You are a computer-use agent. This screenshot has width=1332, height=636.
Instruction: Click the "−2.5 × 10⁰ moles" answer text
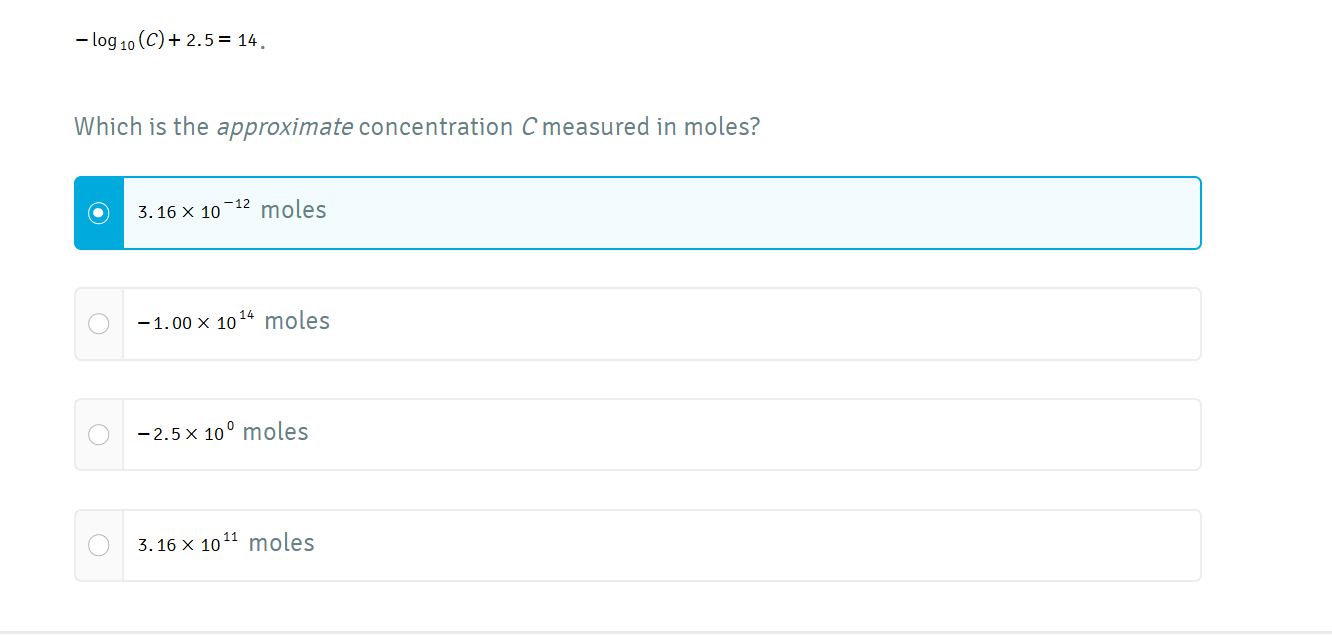223,433
